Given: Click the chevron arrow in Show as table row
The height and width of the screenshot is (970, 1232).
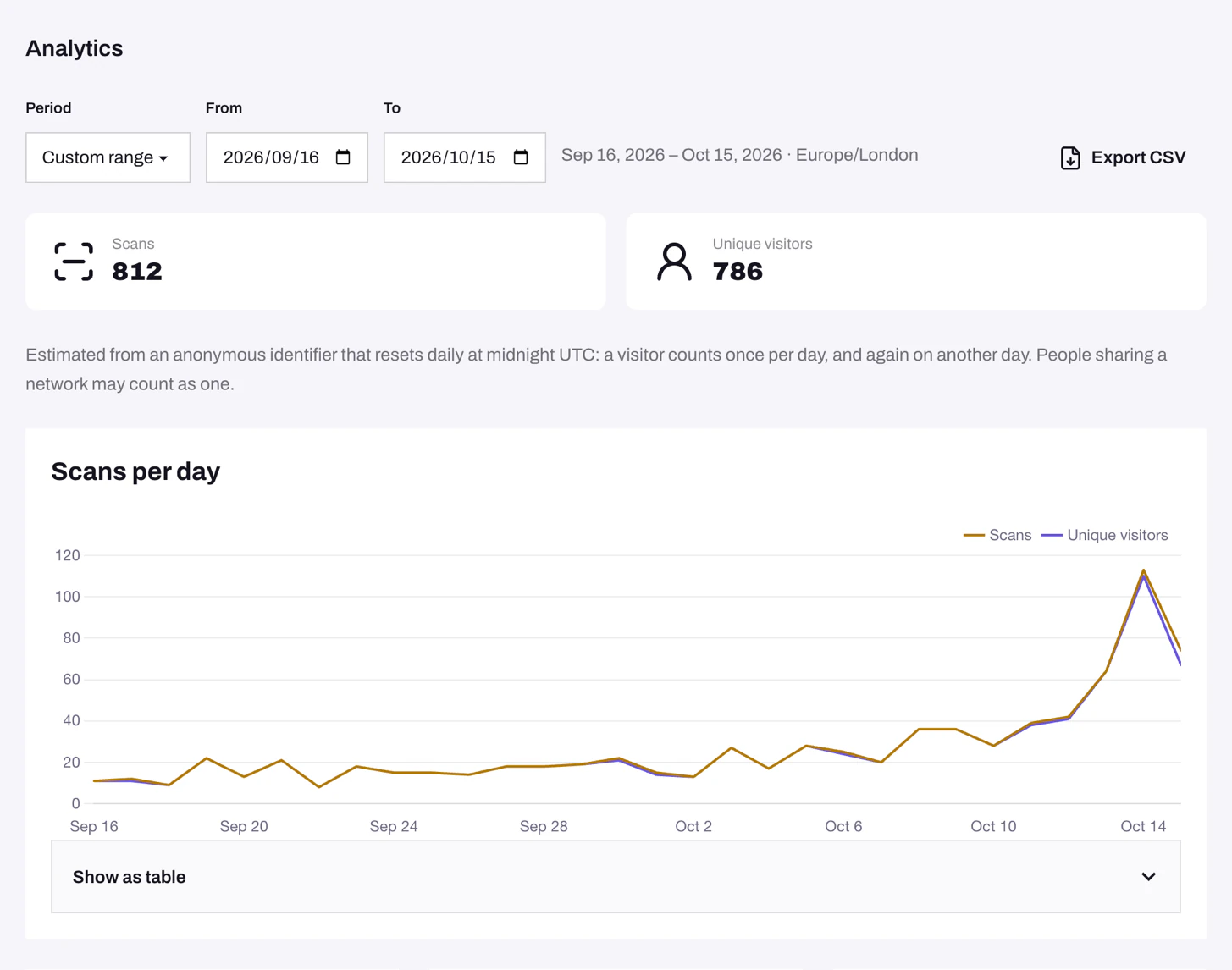Looking at the screenshot, I should 1148,877.
